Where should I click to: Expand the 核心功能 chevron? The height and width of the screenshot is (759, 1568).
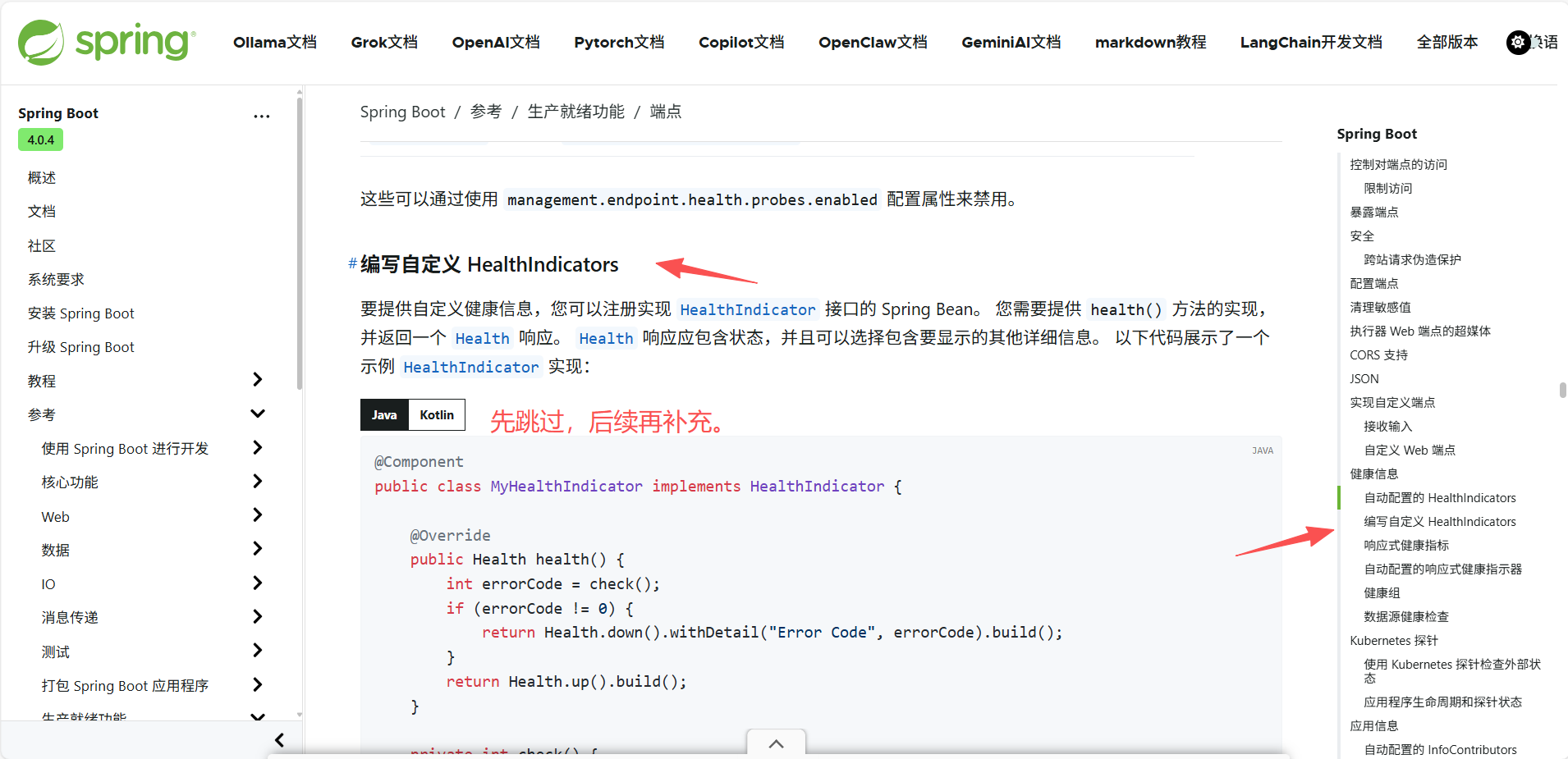[x=257, y=481]
